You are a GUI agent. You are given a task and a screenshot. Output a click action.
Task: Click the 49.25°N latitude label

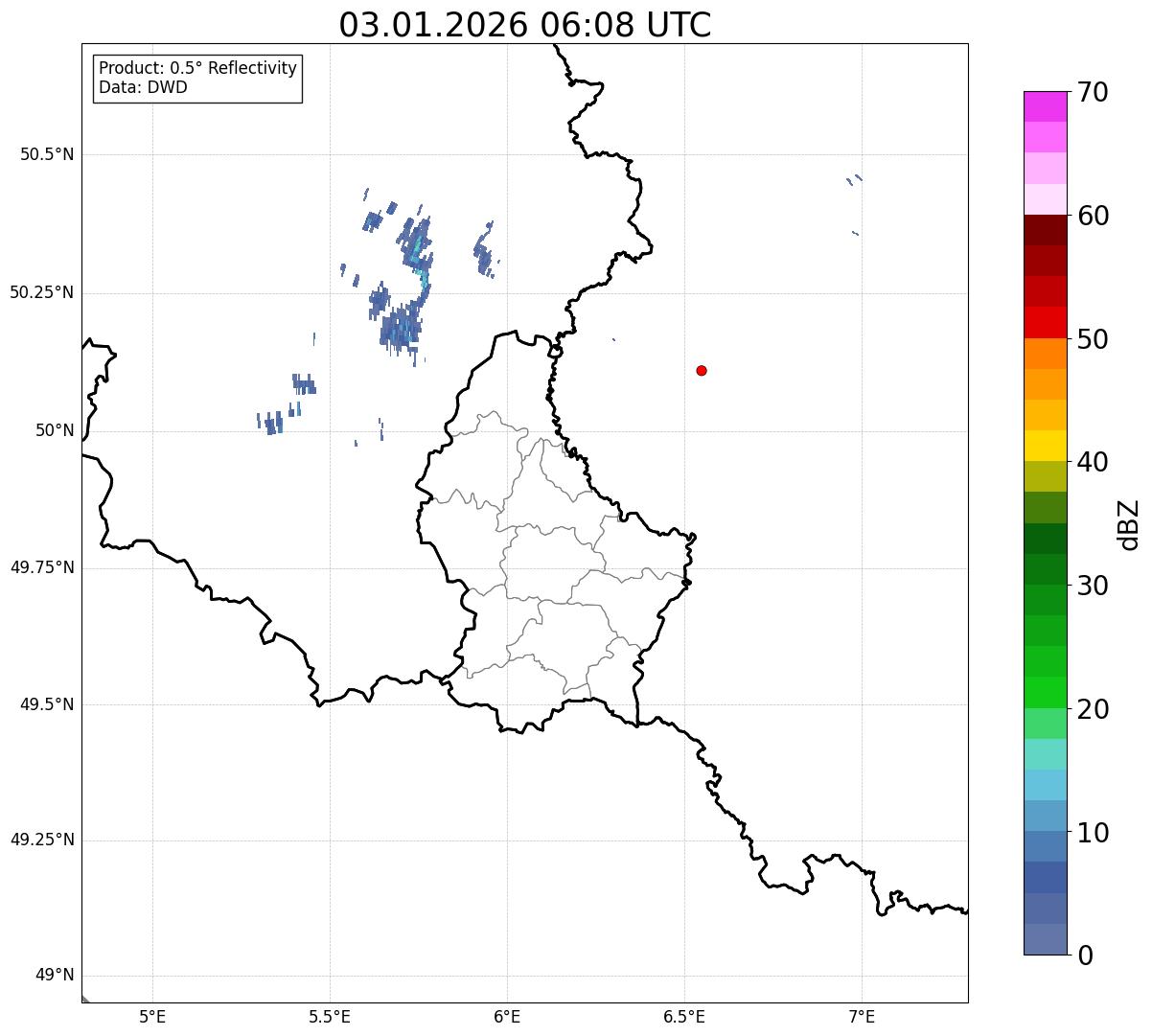point(41,840)
